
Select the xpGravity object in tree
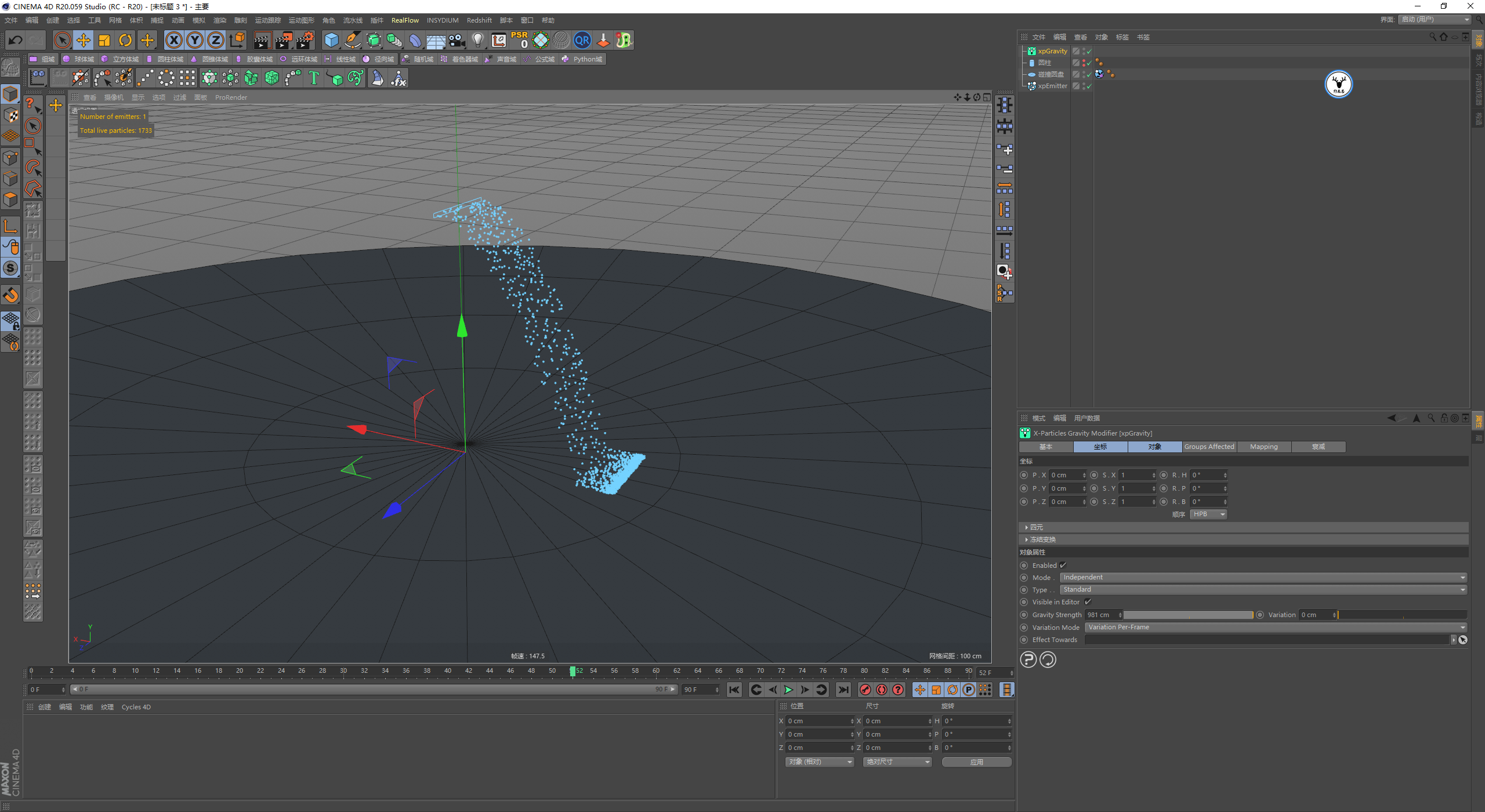(x=1052, y=51)
